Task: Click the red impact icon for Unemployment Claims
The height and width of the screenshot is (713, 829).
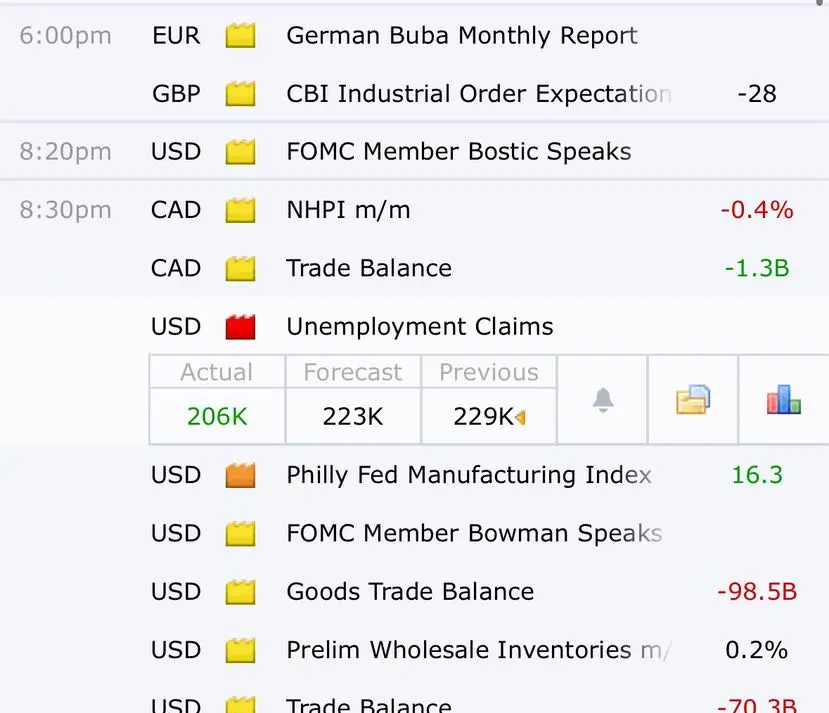Action: coord(240,327)
